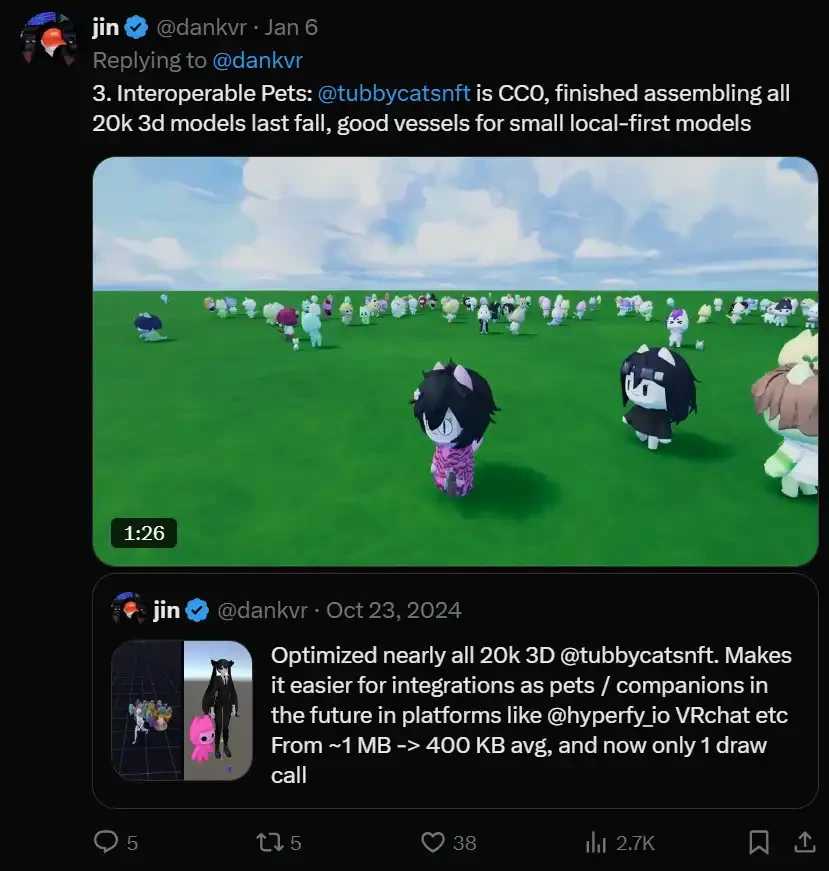829x871 pixels.
Task: Click verified badge in quoted post
Action: click(198, 609)
